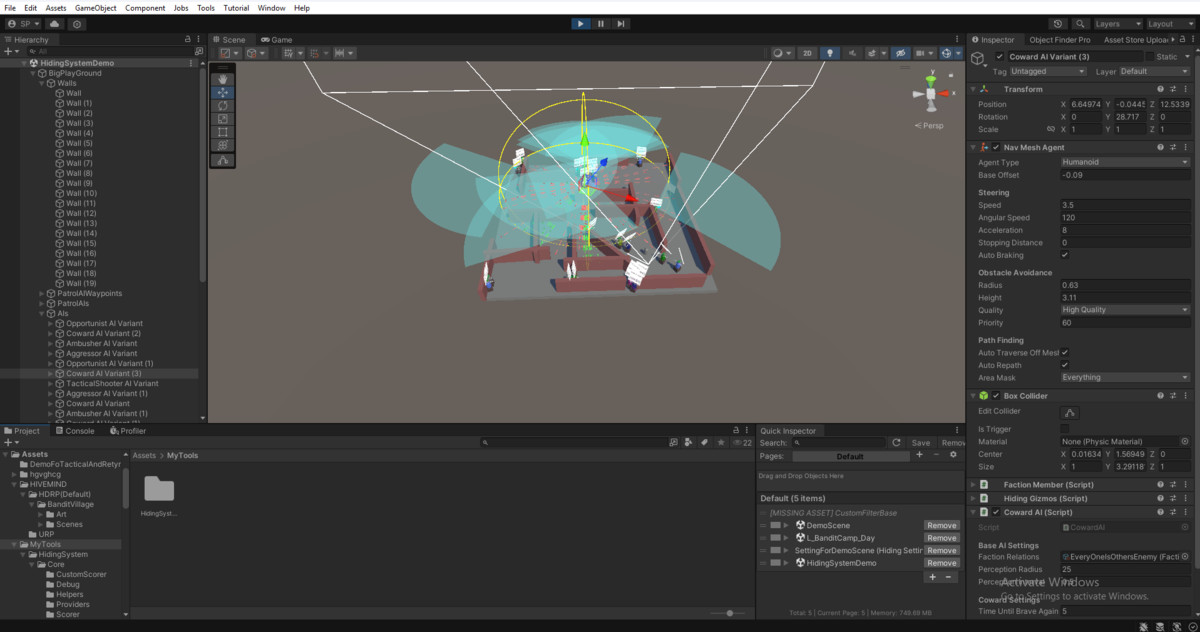Select the Rect transform tool

pyautogui.click(x=222, y=130)
